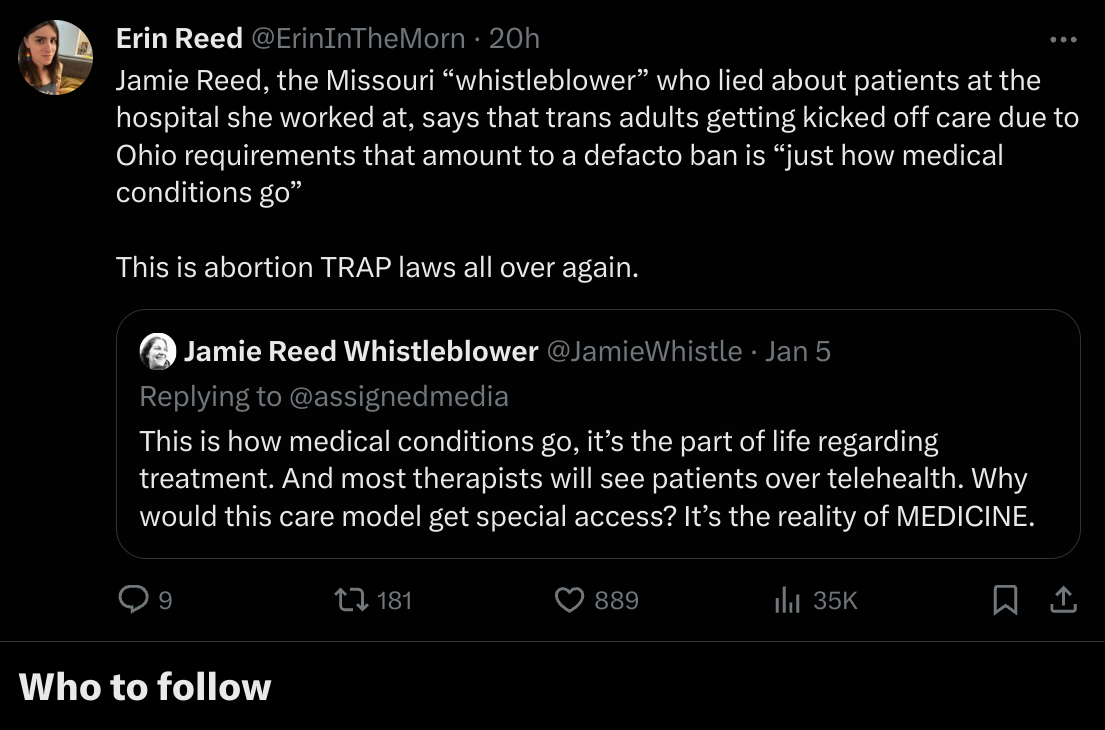This screenshot has width=1105, height=730.
Task: Like the tweet with the heart icon
Action: point(569,599)
